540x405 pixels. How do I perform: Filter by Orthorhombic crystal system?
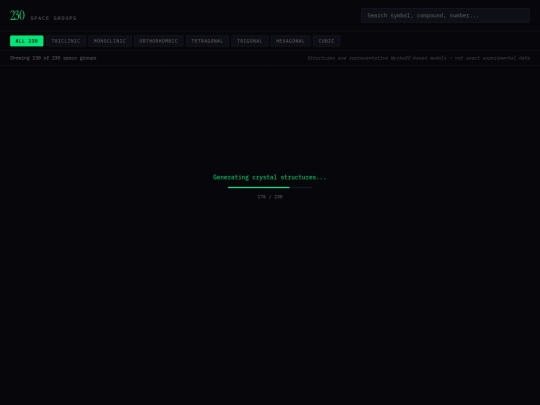point(158,41)
